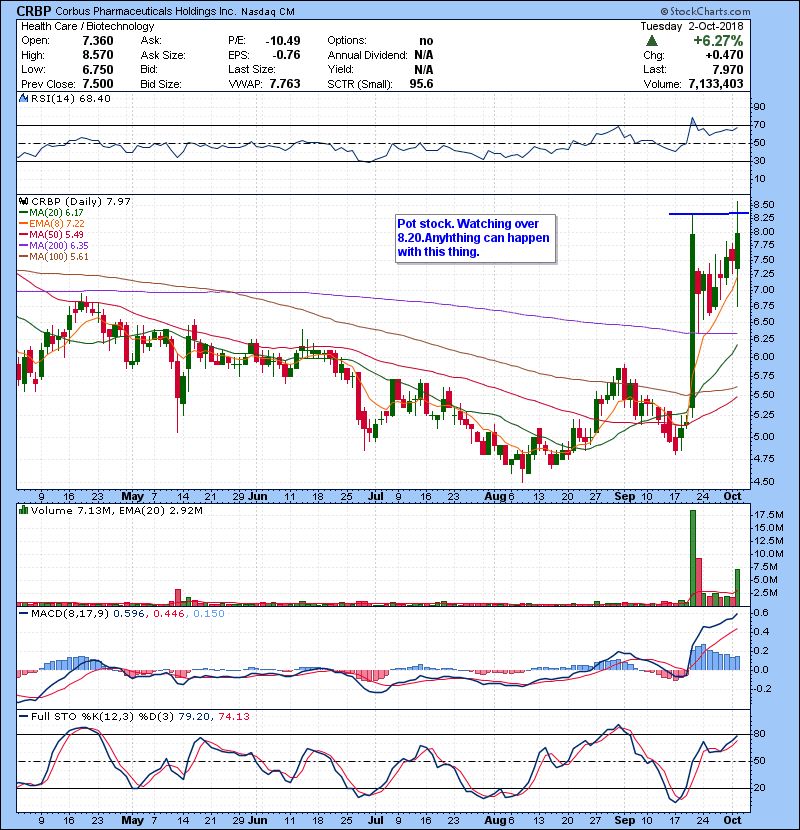Click the blue horizontal resistance line near 8.25
Image resolution: width=800 pixels, height=830 pixels.
pos(708,213)
